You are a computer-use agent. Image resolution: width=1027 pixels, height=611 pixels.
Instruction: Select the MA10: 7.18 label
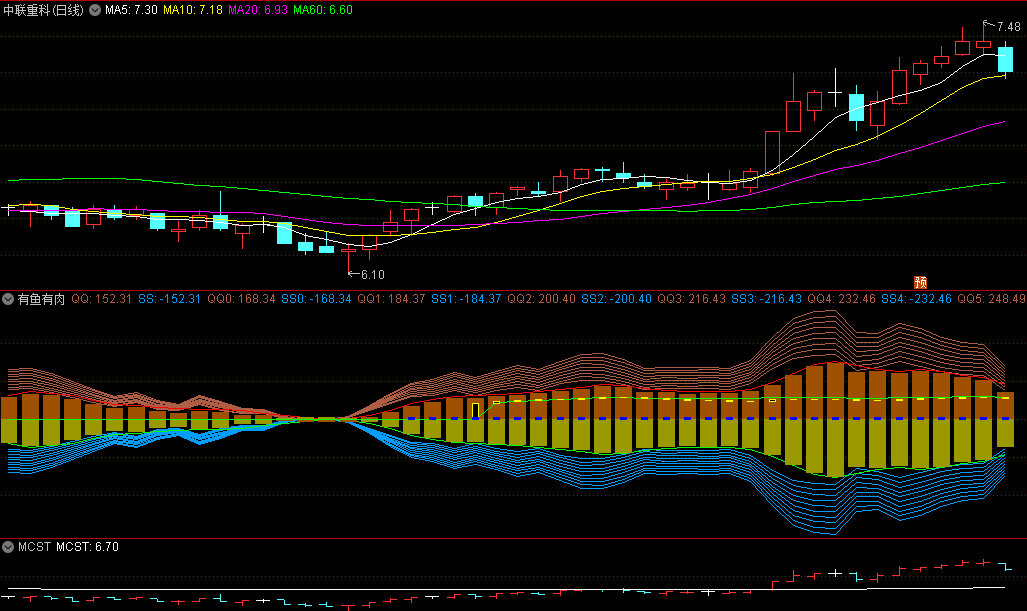pos(193,10)
